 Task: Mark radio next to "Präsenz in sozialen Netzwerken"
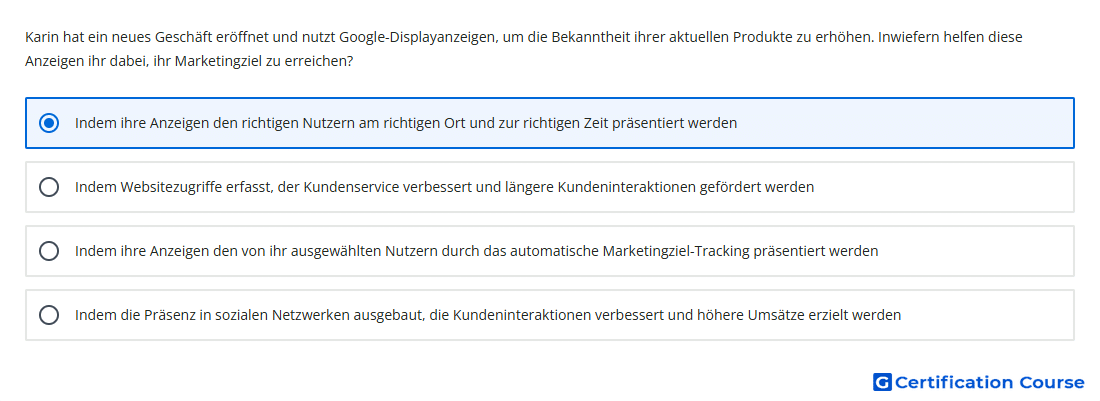pos(49,315)
